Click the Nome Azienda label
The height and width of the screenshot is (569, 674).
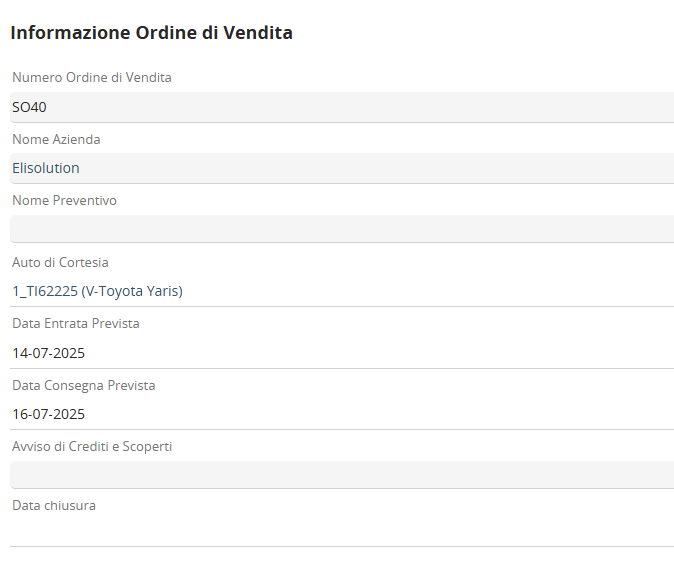click(x=56, y=139)
